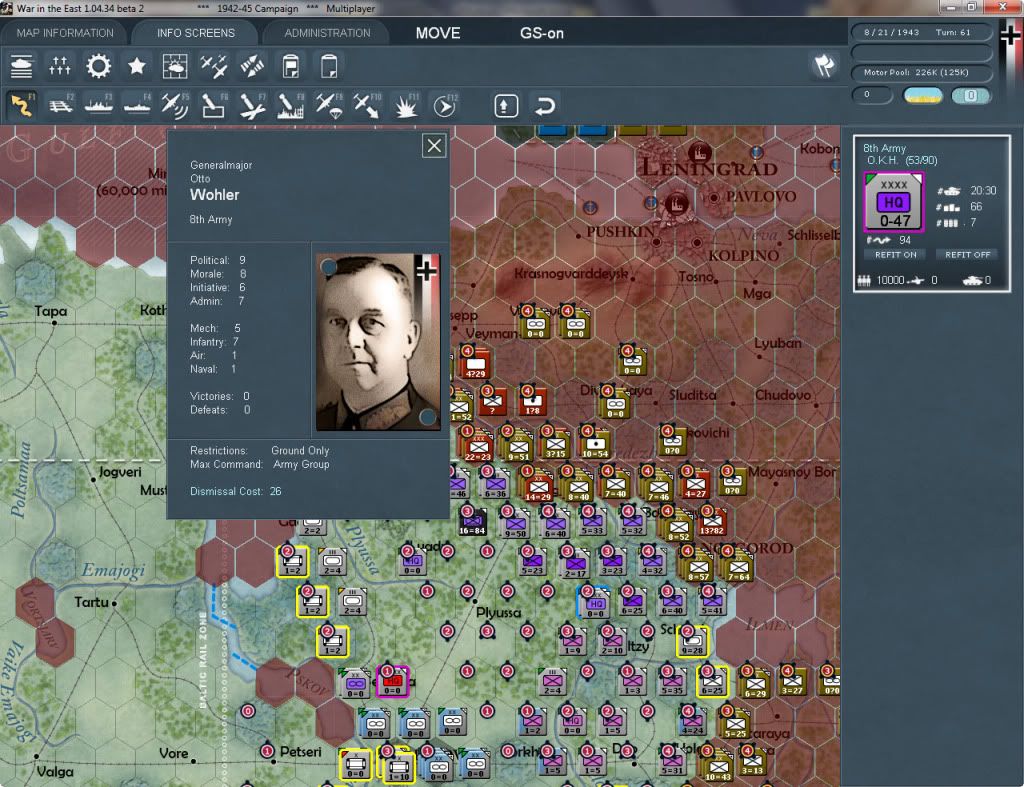1024x787 pixels.
Task: Click the Dismissal Cost: 26 text
Action: point(236,491)
